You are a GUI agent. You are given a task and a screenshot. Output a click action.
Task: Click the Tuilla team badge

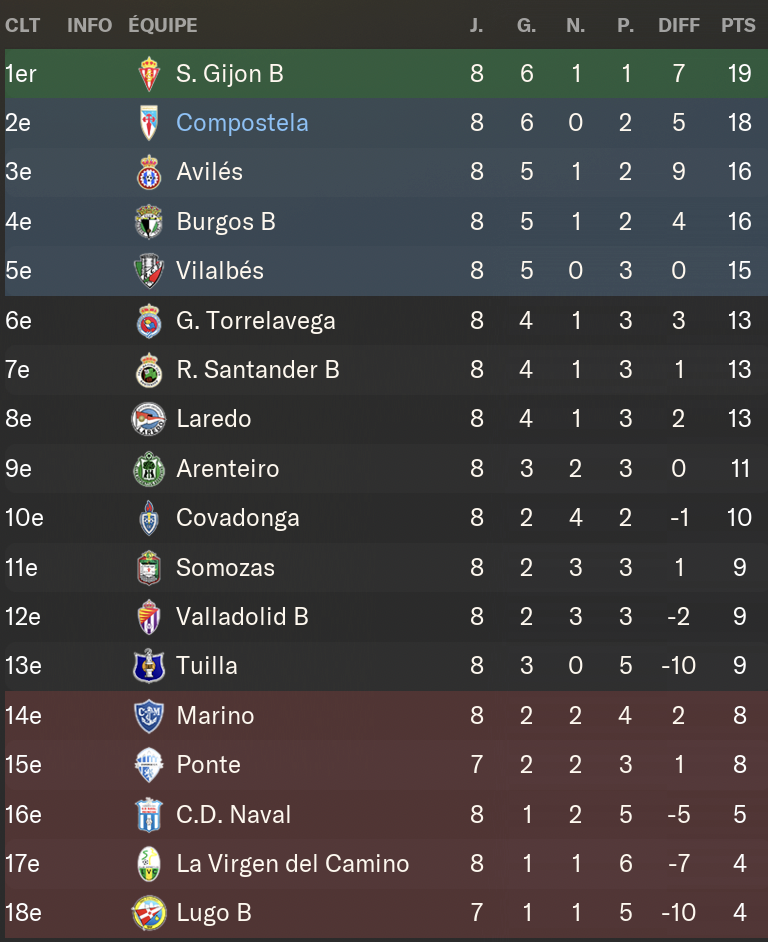pyautogui.click(x=149, y=666)
